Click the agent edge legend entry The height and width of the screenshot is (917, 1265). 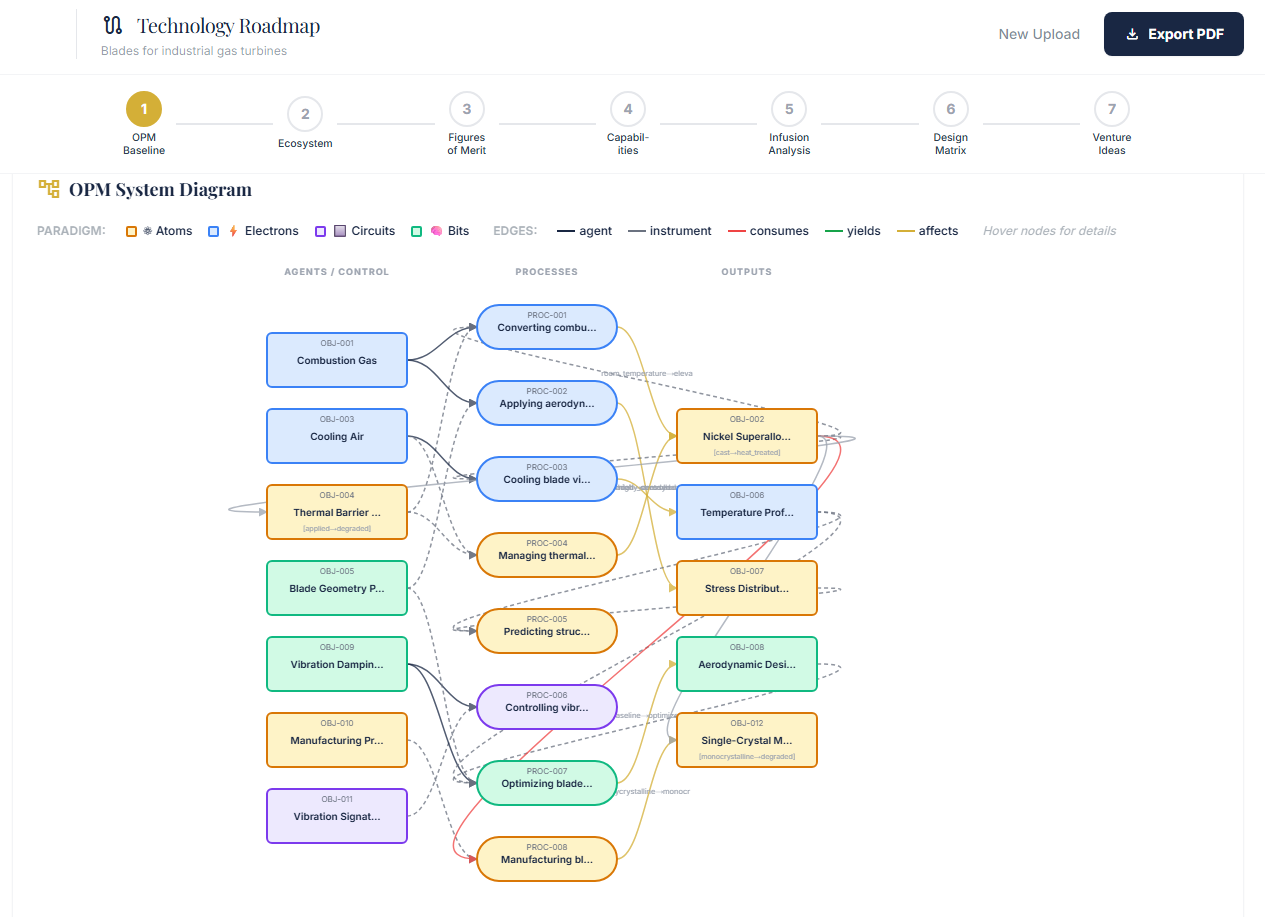tap(585, 231)
